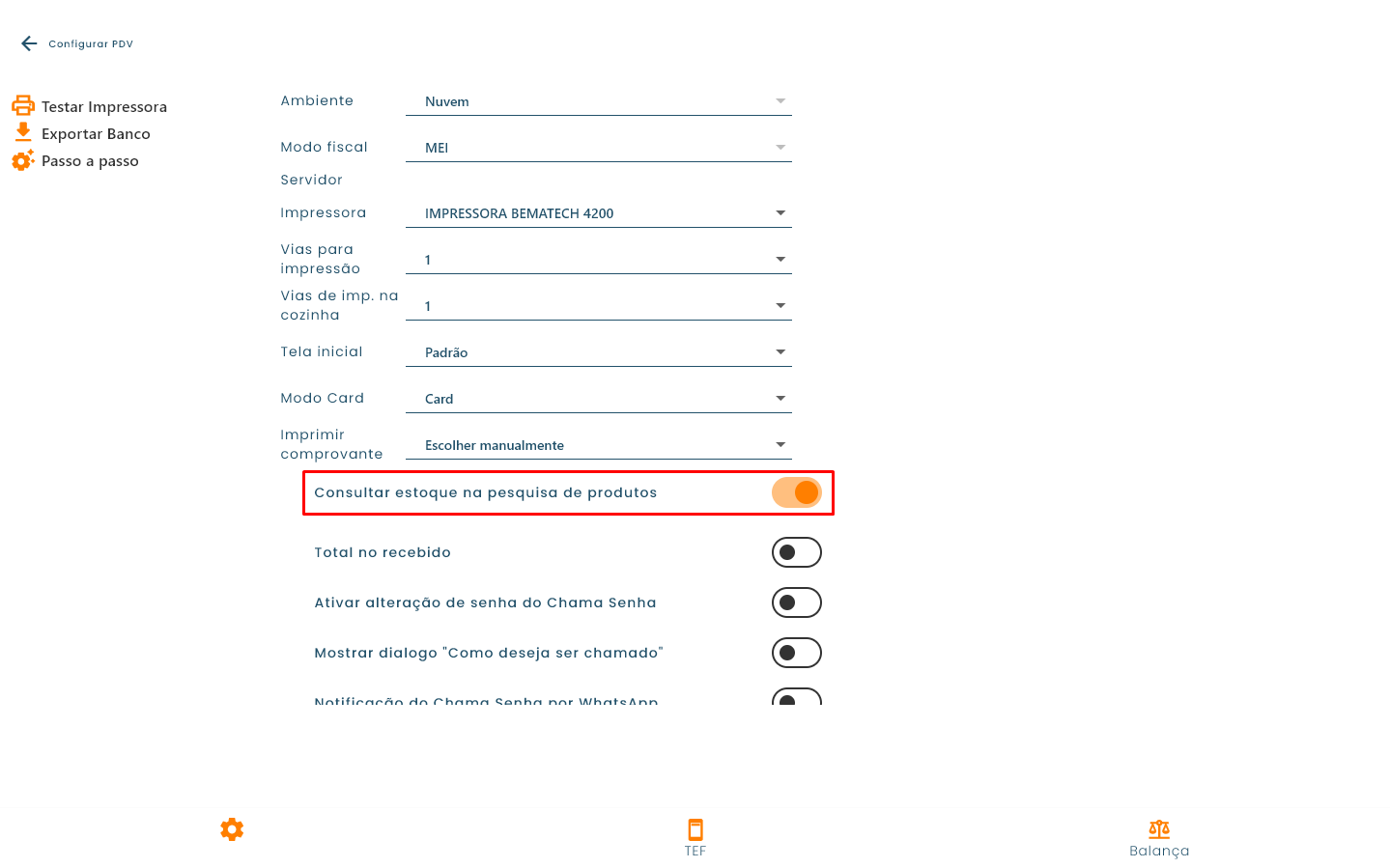Open the orange settings gear tab
The image size is (1390, 868).
pos(232,829)
